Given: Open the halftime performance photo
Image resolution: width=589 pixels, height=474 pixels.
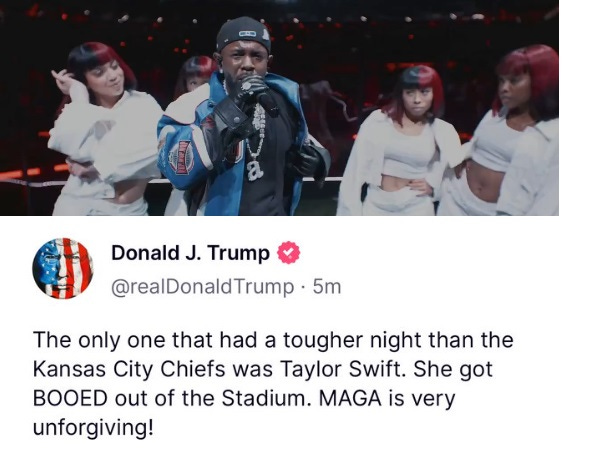Looking at the screenshot, I should 279,108.
